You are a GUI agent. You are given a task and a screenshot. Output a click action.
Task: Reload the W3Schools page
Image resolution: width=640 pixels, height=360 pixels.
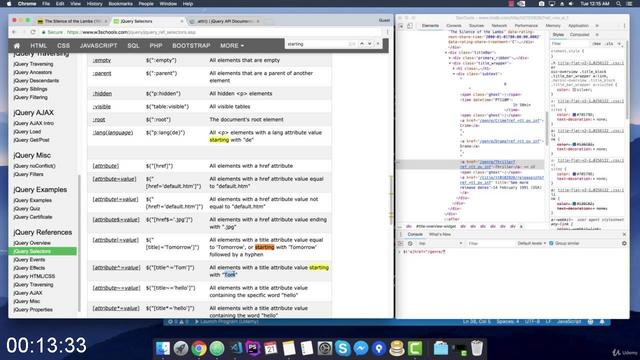[x=33, y=32]
